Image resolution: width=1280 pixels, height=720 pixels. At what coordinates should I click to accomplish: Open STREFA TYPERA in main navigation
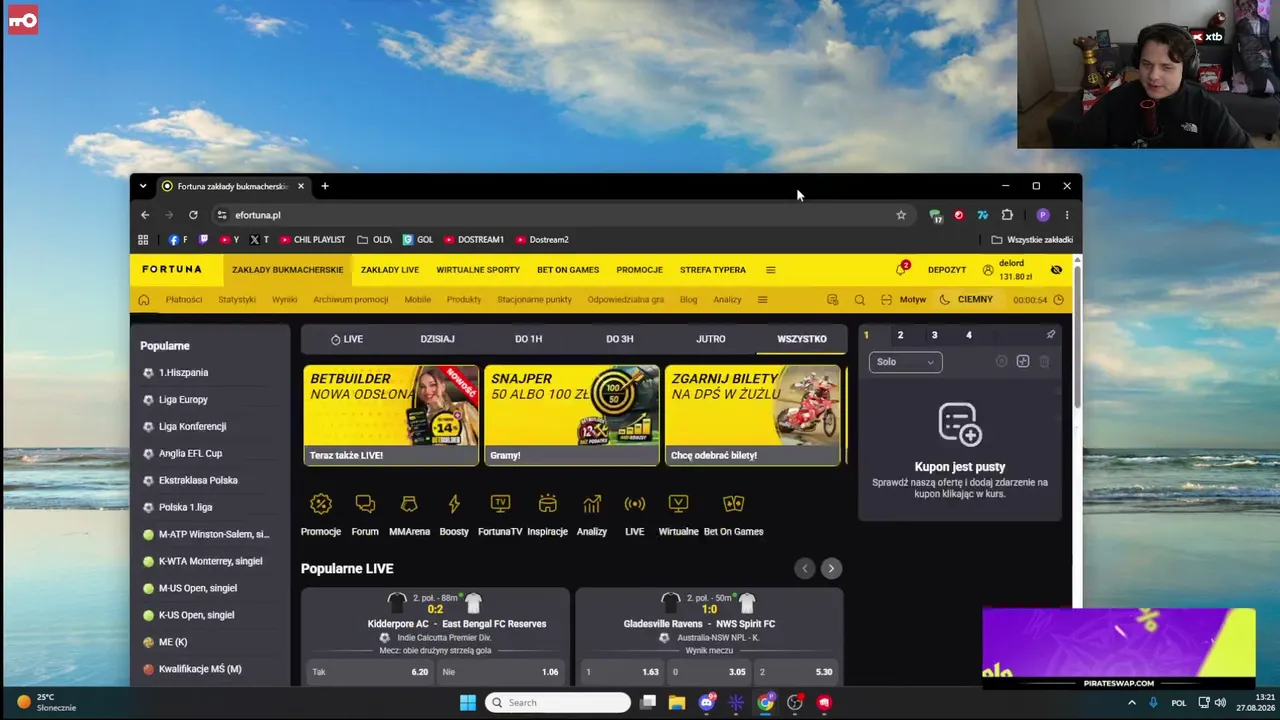tap(713, 270)
